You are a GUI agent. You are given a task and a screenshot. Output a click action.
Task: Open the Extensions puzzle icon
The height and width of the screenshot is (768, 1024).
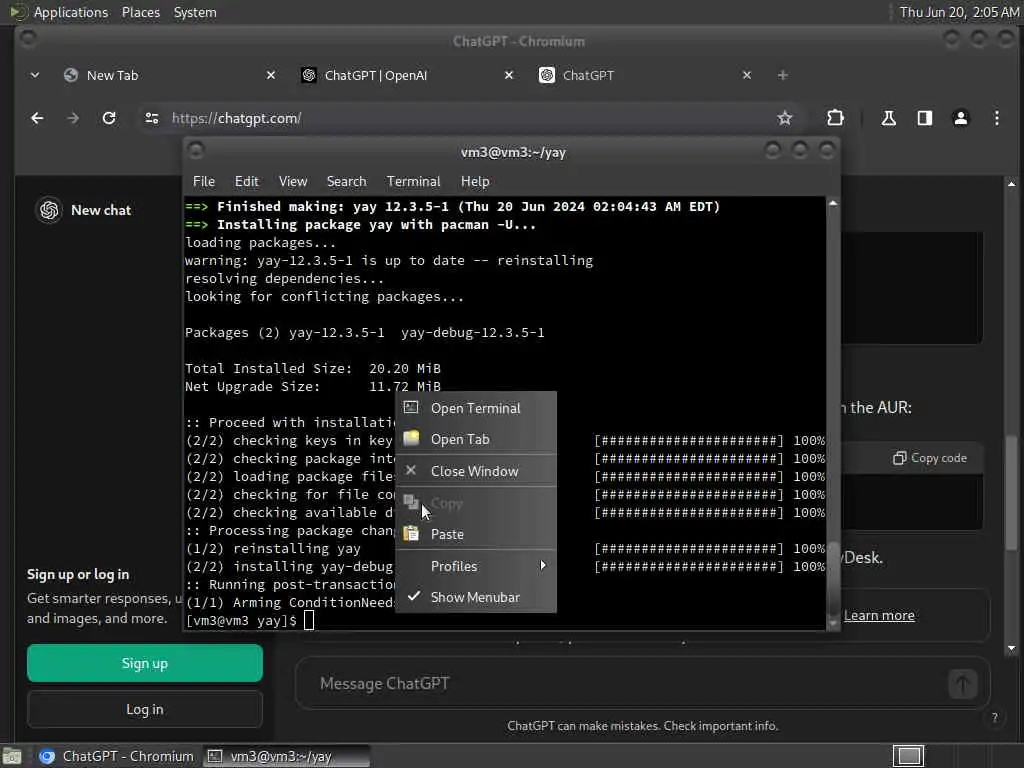pyautogui.click(x=835, y=118)
